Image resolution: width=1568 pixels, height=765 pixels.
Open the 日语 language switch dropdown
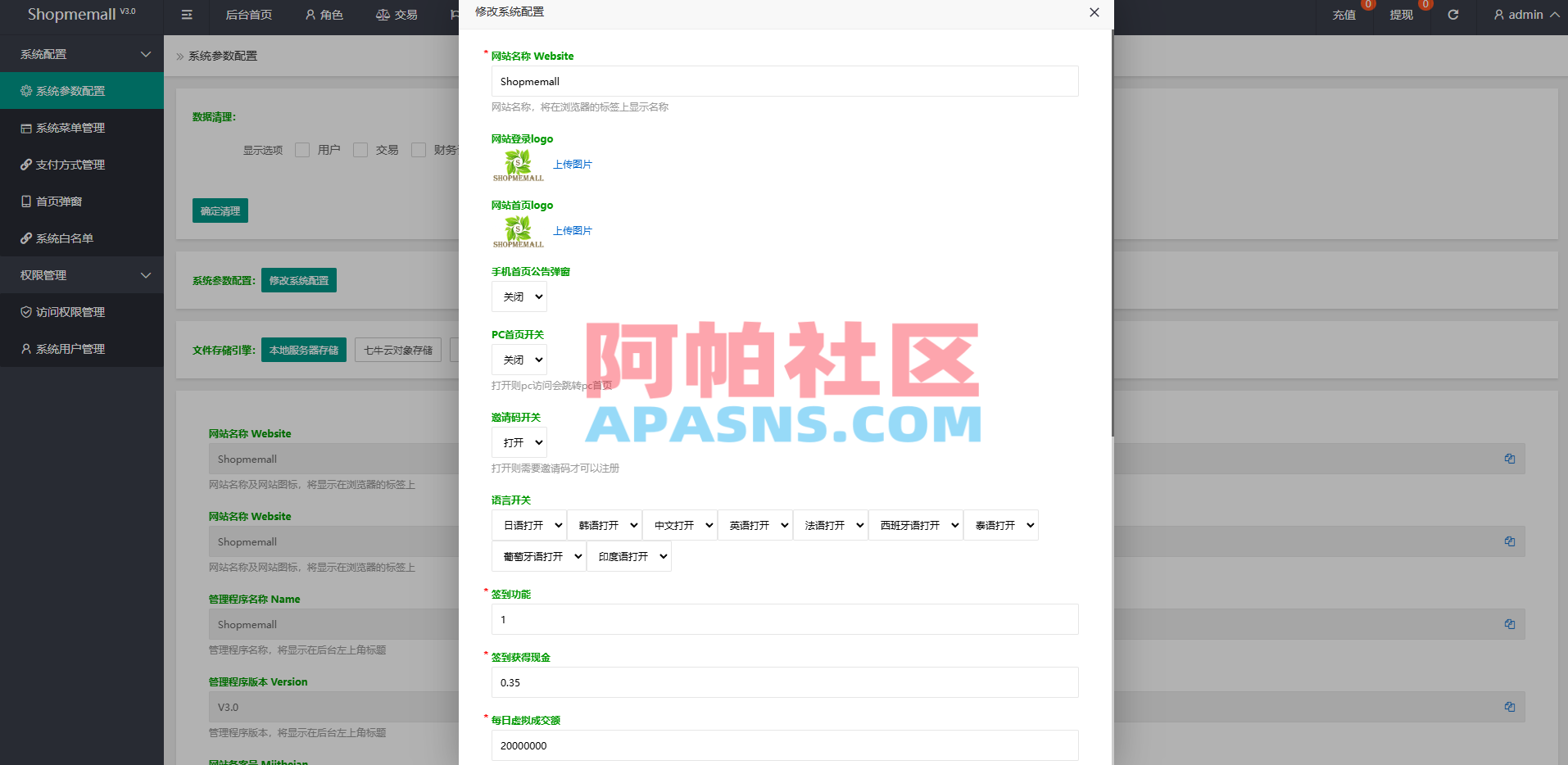tap(529, 525)
